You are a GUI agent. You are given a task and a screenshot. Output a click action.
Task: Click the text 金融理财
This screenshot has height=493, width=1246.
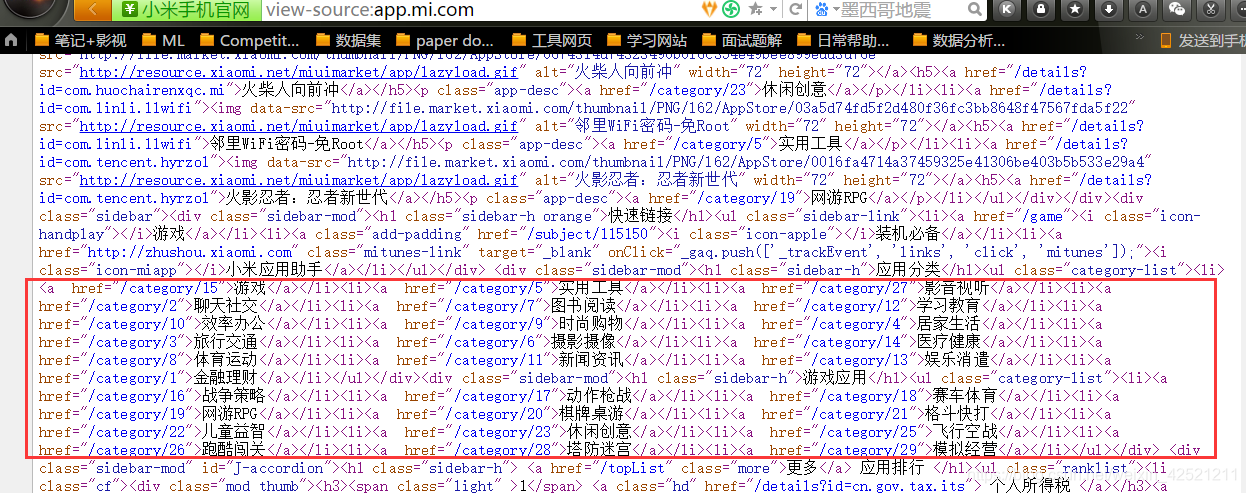(x=226, y=378)
